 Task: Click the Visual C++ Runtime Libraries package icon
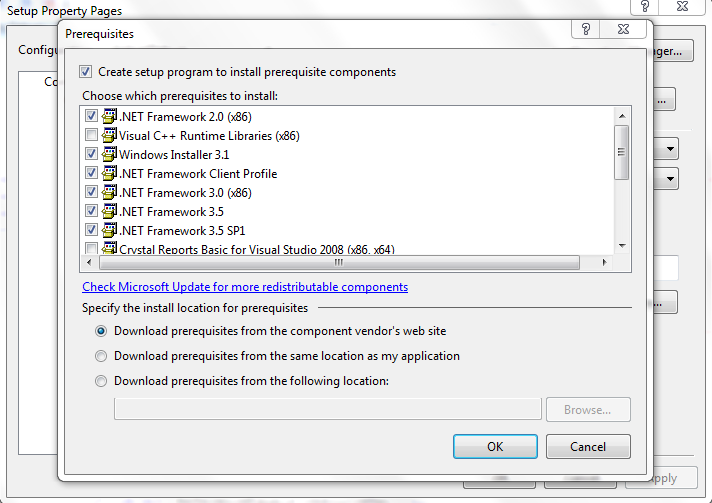(x=109, y=135)
